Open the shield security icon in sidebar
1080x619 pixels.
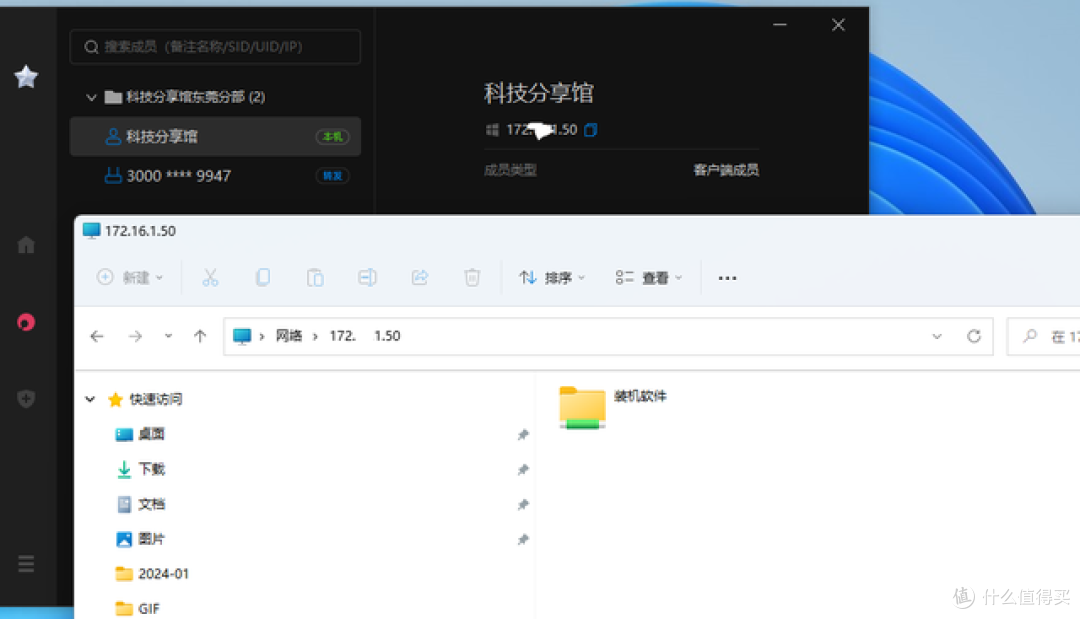(26, 398)
